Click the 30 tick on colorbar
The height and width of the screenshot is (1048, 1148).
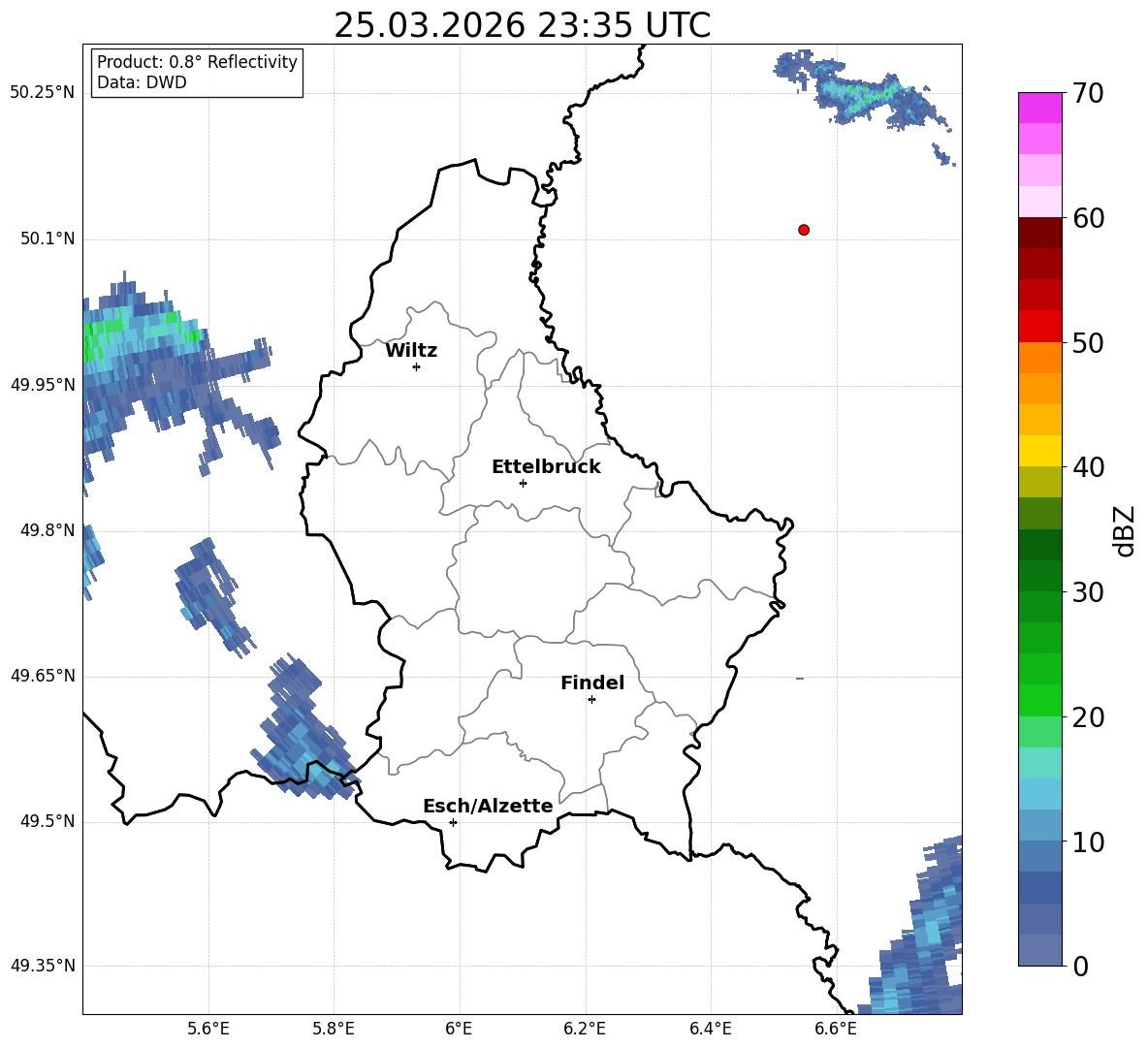(x=1087, y=591)
